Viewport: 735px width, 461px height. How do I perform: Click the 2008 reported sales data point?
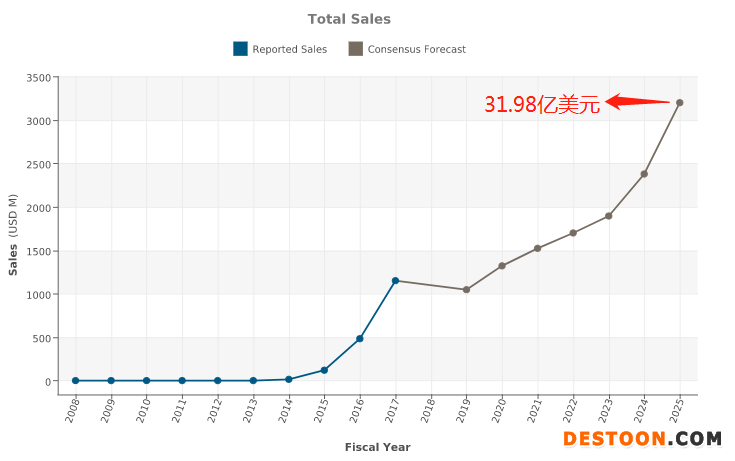[x=76, y=381]
